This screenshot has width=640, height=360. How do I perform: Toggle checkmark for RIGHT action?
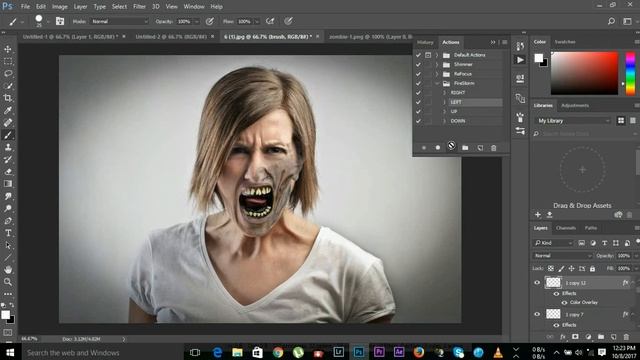coord(418,93)
